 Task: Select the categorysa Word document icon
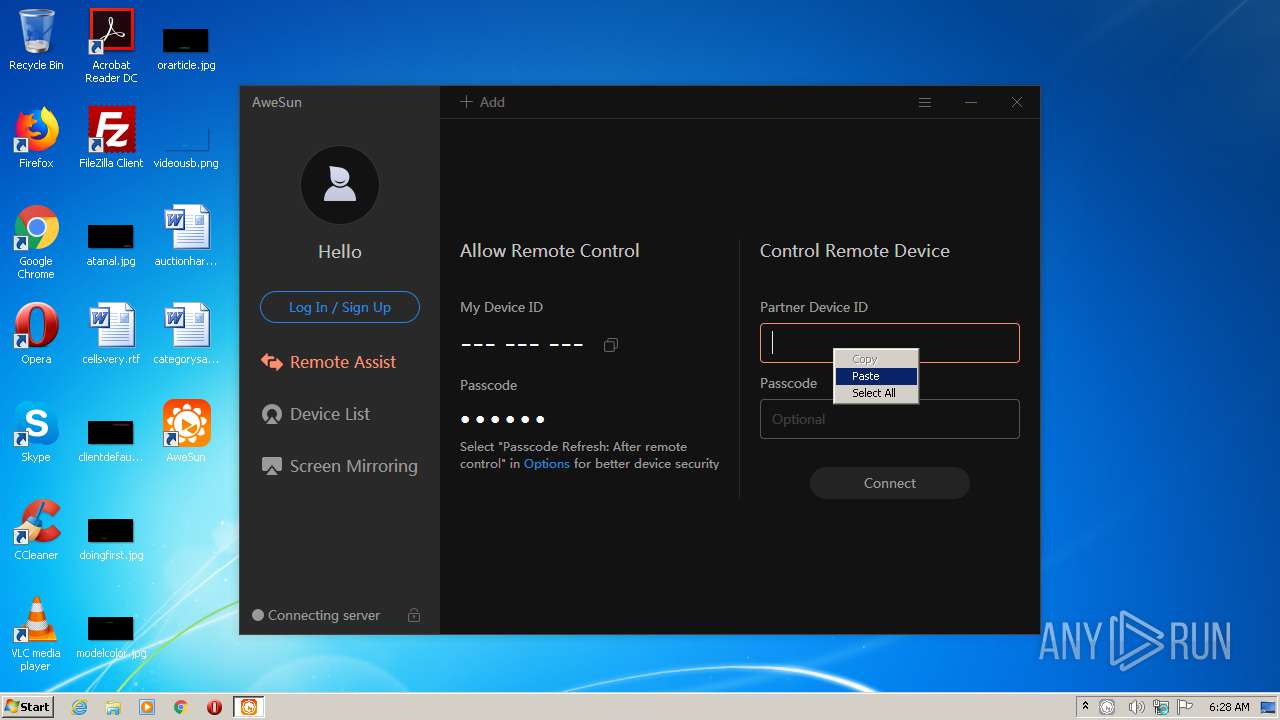186,333
